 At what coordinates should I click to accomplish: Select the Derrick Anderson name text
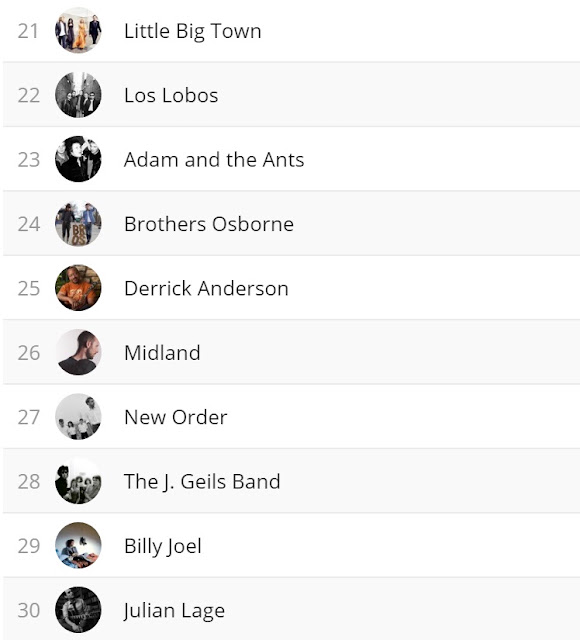206,288
